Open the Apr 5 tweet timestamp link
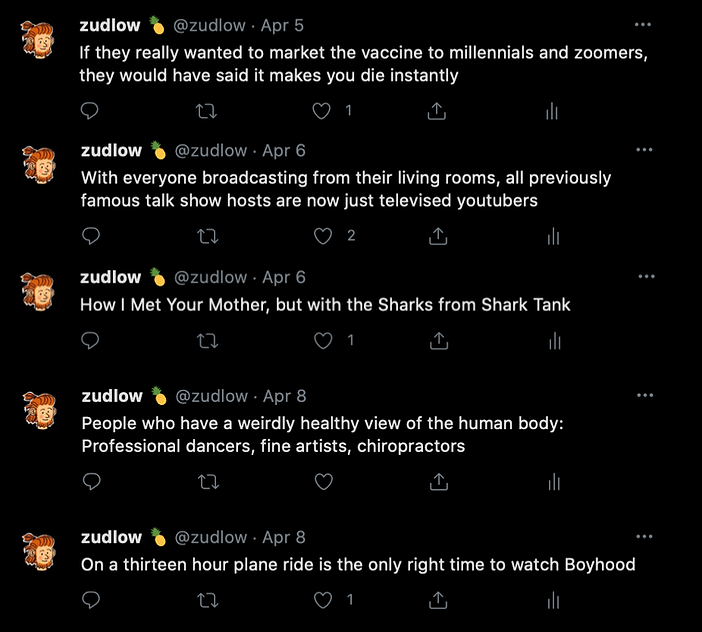702x632 pixels. [x=283, y=25]
